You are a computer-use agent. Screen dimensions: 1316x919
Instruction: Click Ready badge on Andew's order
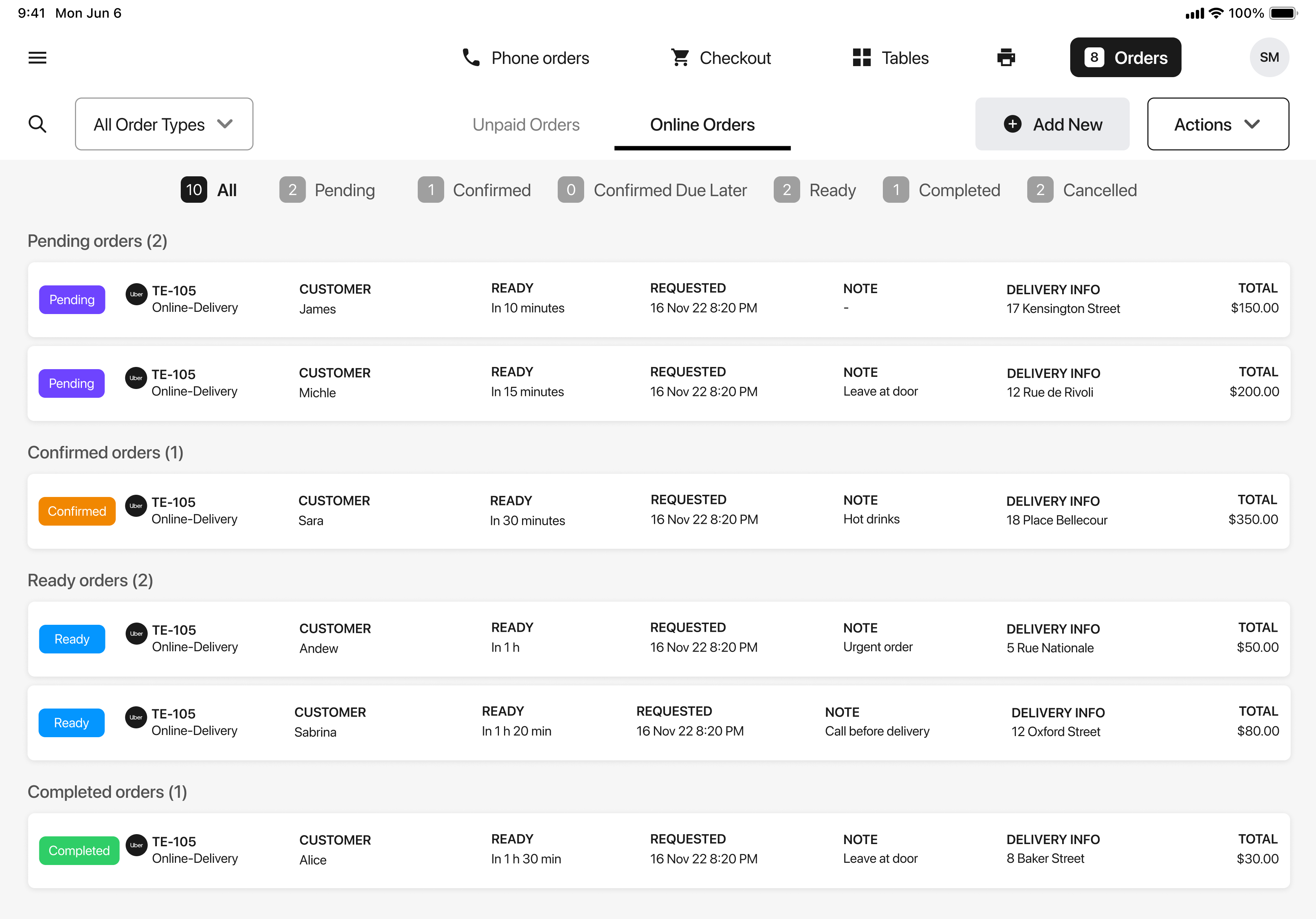(72, 639)
